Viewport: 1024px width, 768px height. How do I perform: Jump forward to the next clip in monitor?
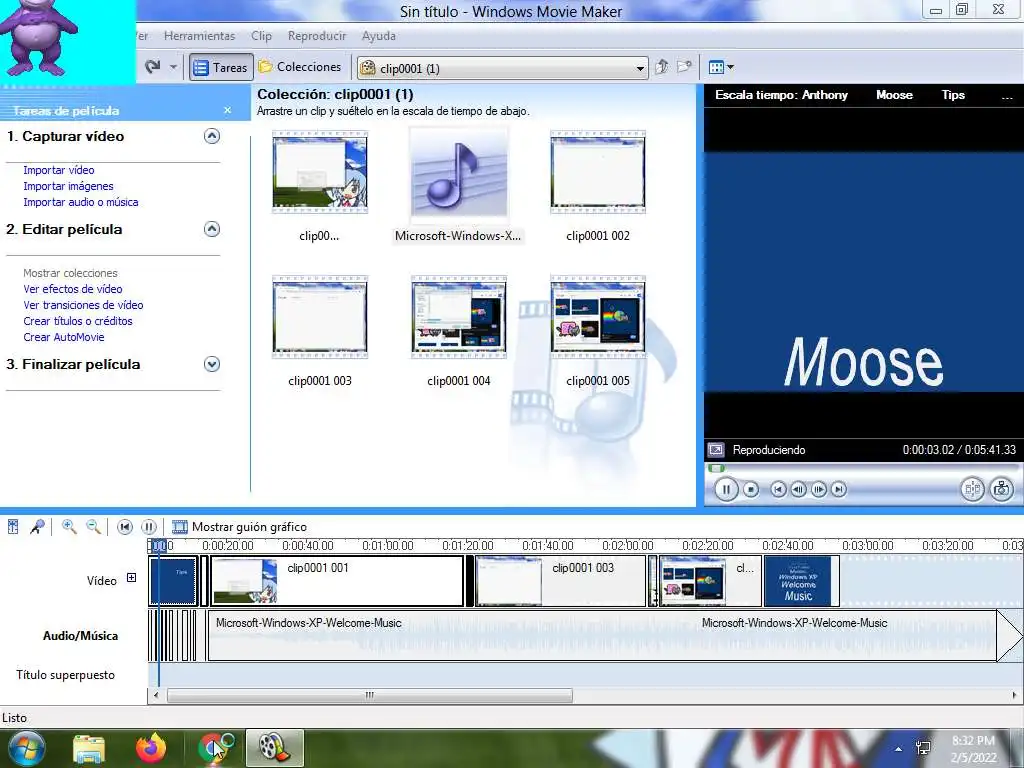[x=839, y=489]
